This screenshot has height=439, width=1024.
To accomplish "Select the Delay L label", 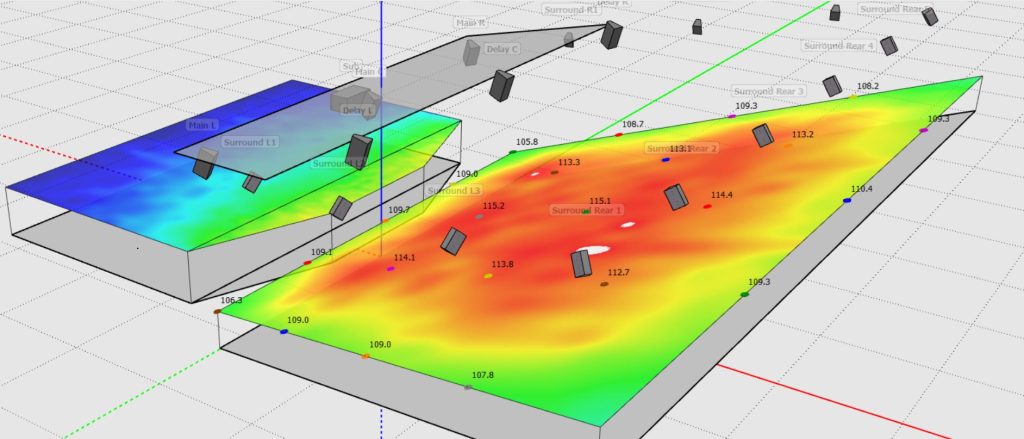I will pyautogui.click(x=358, y=110).
